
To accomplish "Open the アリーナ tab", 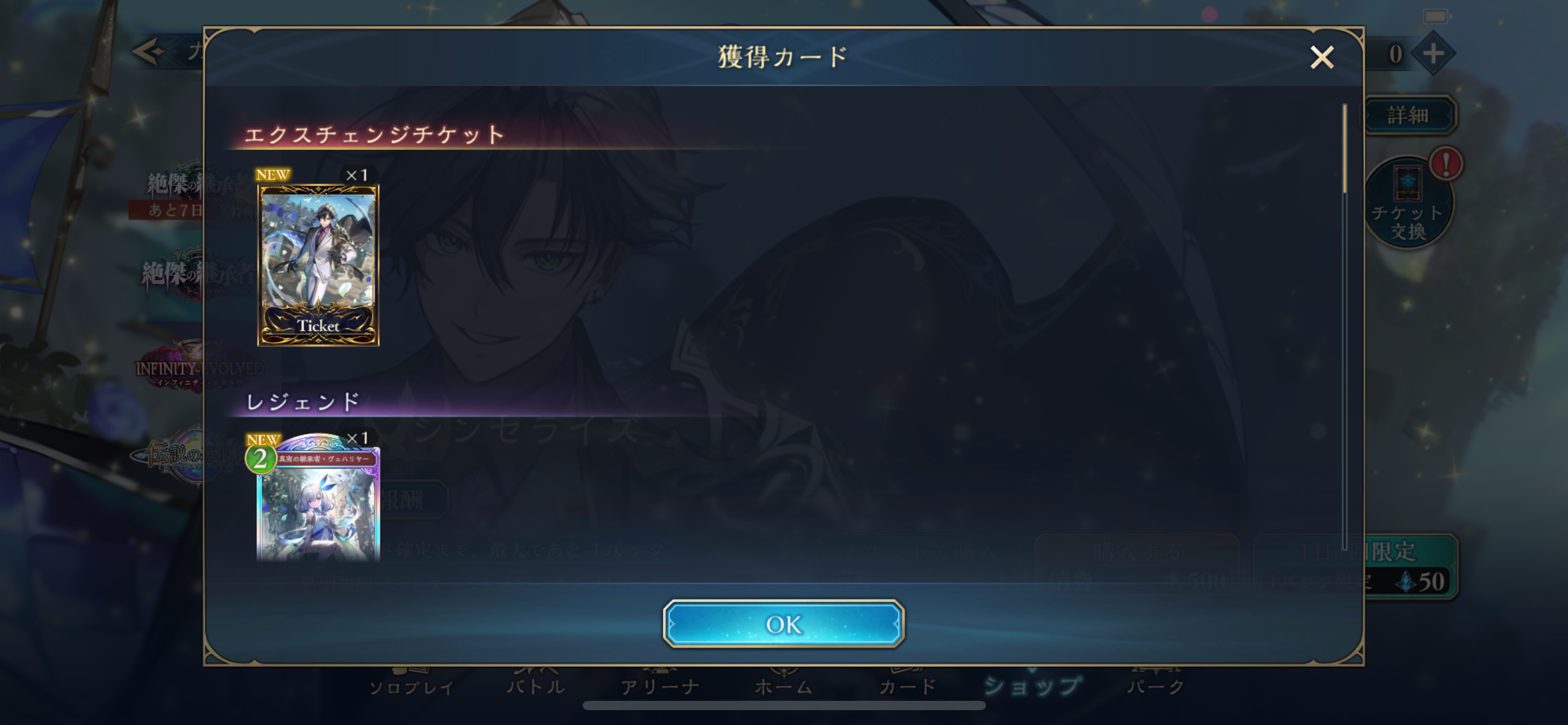I will coord(660,685).
